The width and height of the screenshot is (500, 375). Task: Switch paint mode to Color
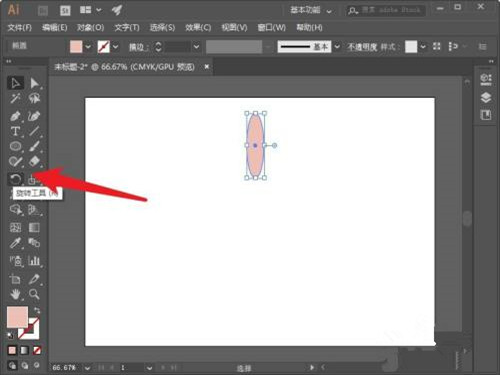click(12, 350)
